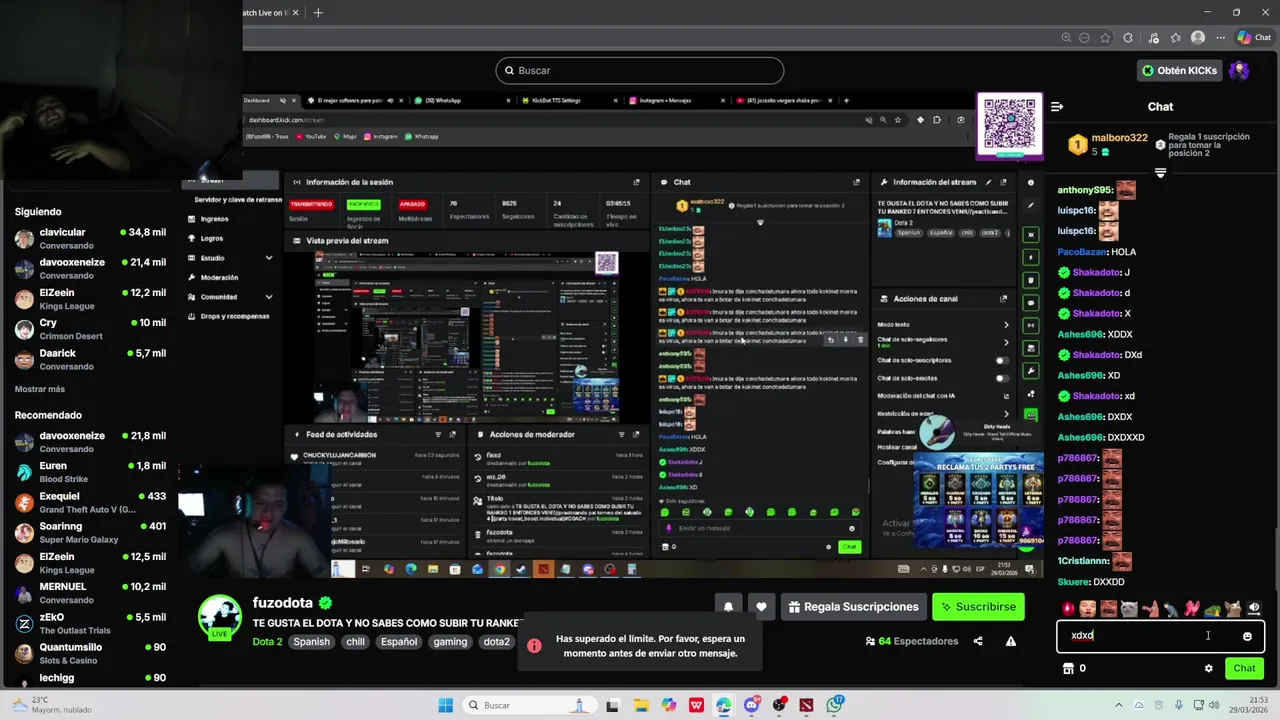Open browser extensions puzzle icon
The image size is (1280, 720).
pos(1128,38)
